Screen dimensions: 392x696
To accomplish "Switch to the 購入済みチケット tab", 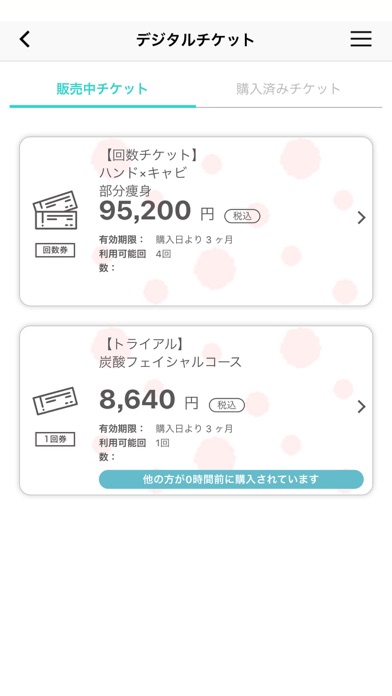I will click(x=289, y=89).
